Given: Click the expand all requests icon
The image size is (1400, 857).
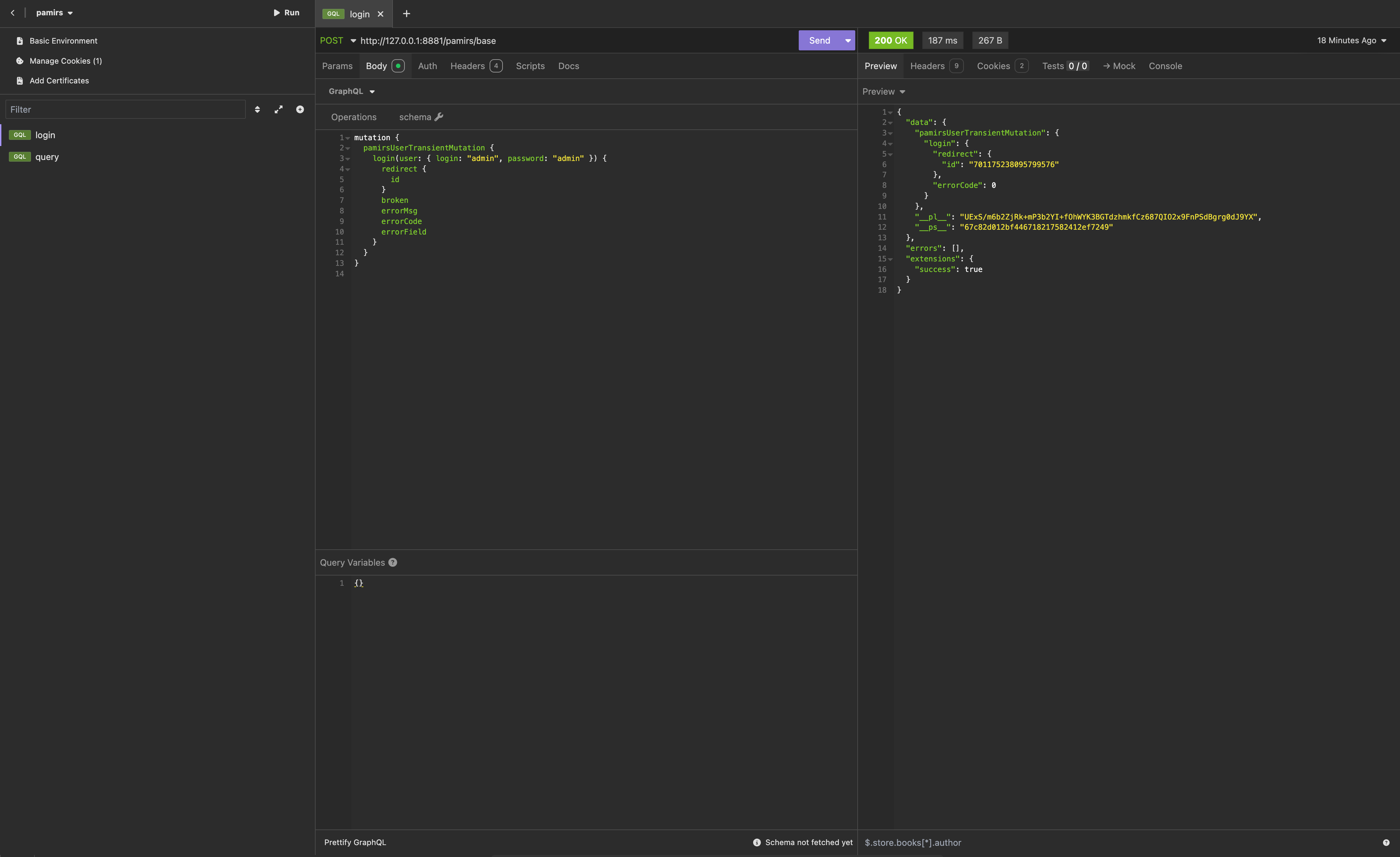Looking at the screenshot, I should click(279, 110).
